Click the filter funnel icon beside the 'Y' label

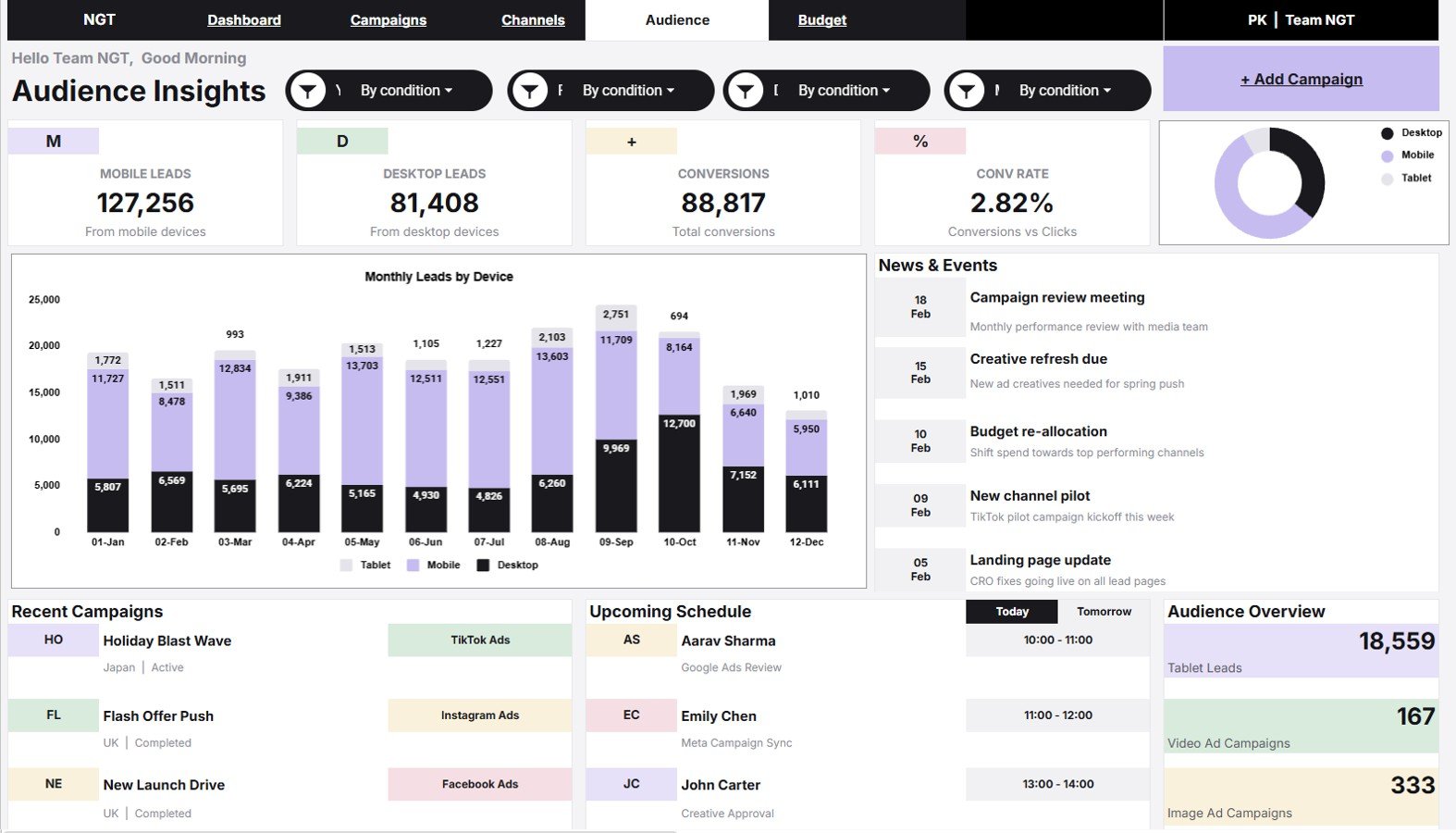(307, 91)
